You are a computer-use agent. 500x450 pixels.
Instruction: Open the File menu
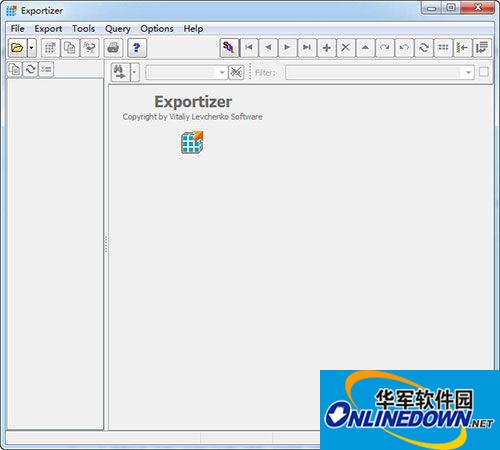tap(17, 29)
